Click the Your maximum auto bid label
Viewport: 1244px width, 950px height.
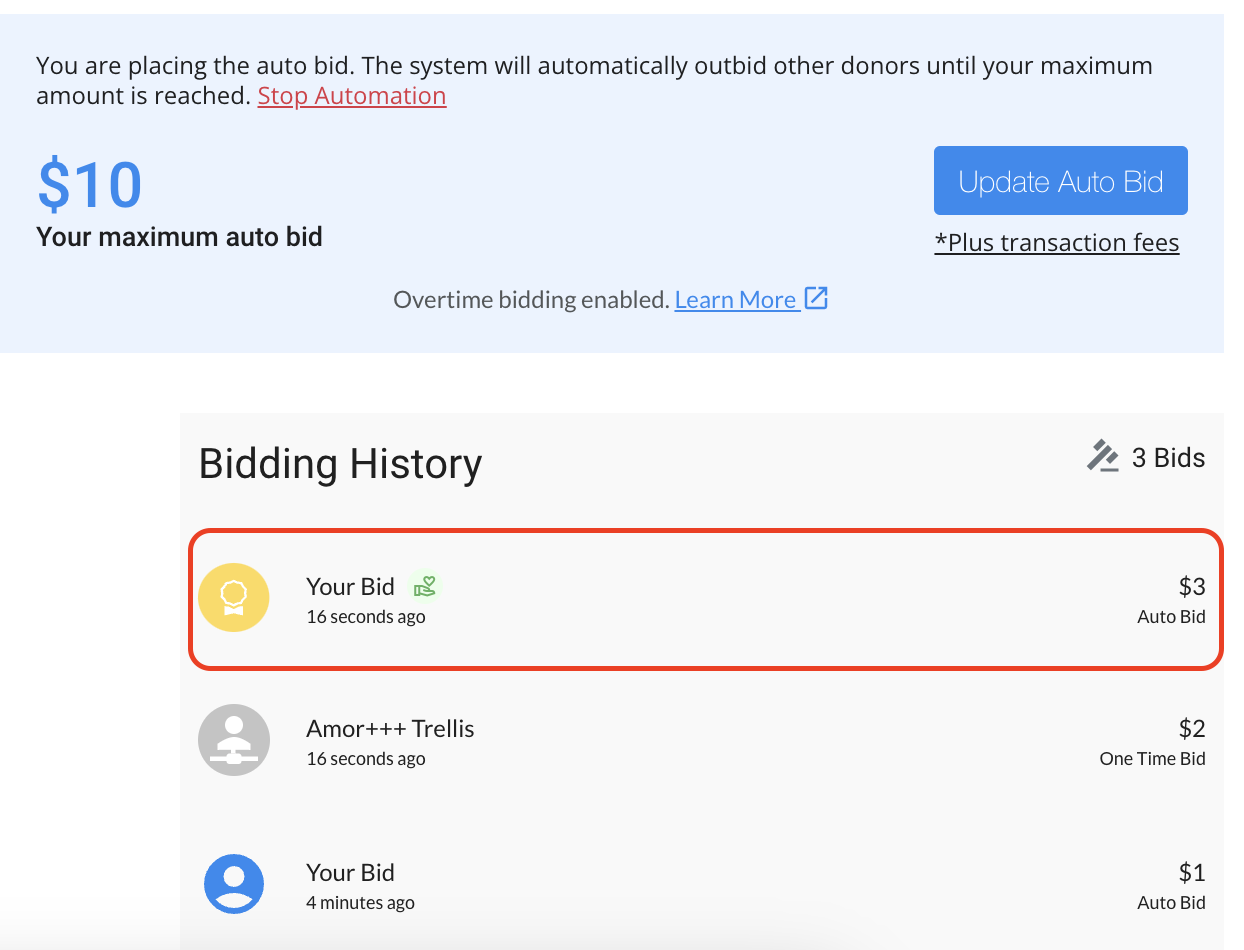point(179,237)
